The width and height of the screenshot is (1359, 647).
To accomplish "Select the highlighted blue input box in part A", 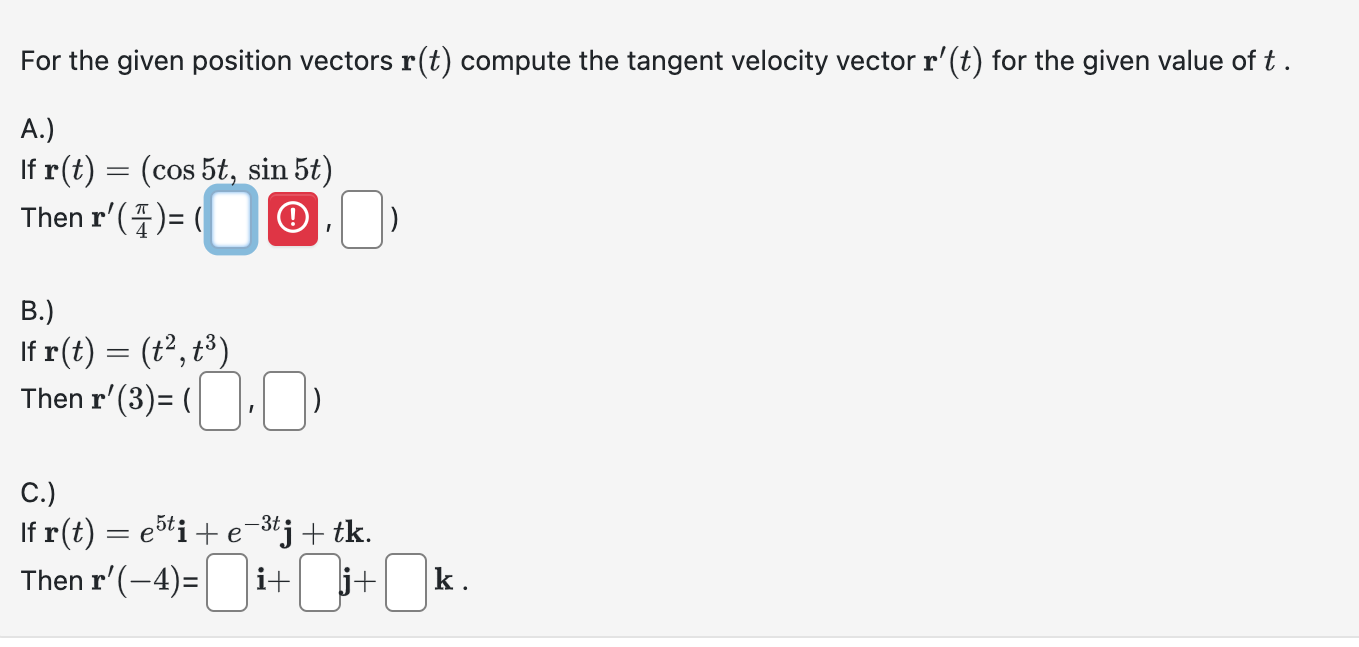I will pyautogui.click(x=230, y=219).
